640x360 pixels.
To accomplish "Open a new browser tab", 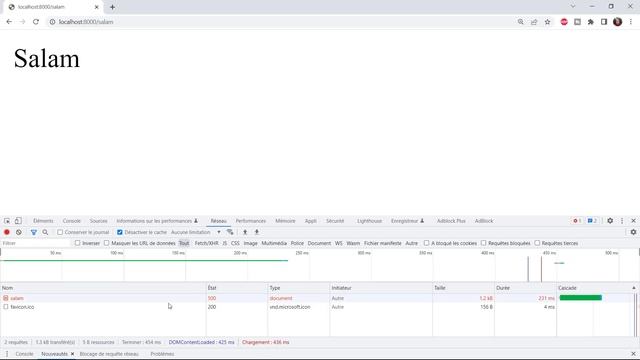I will pos(112,7).
